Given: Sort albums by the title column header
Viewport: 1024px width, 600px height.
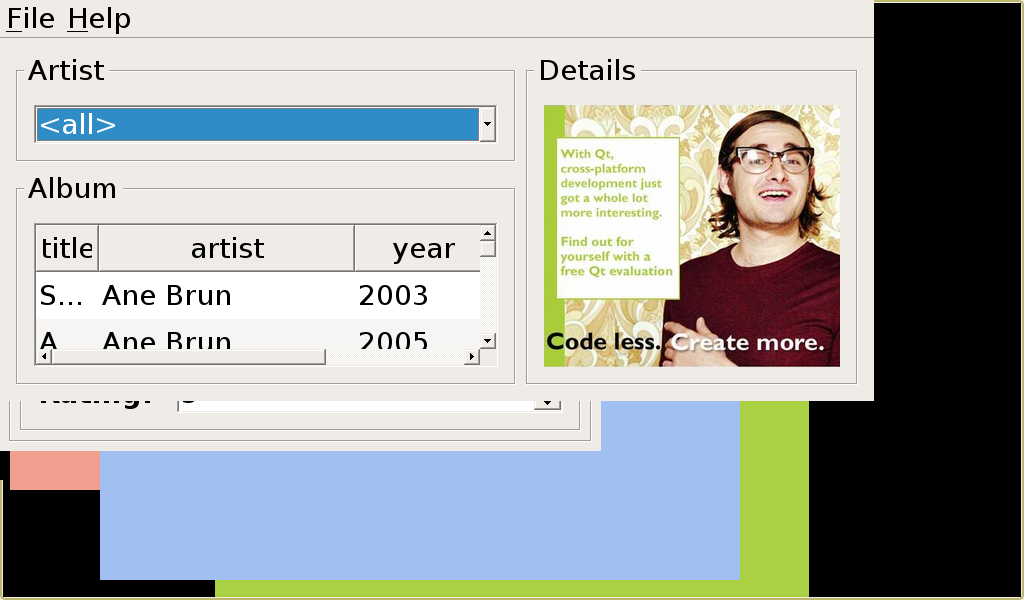Looking at the screenshot, I should [67, 248].
